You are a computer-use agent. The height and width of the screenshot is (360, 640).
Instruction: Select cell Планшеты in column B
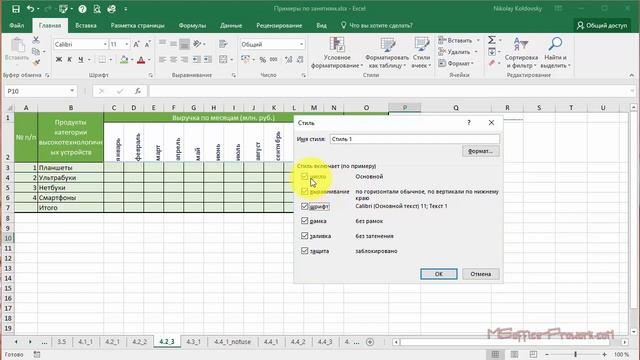click(x=70, y=168)
